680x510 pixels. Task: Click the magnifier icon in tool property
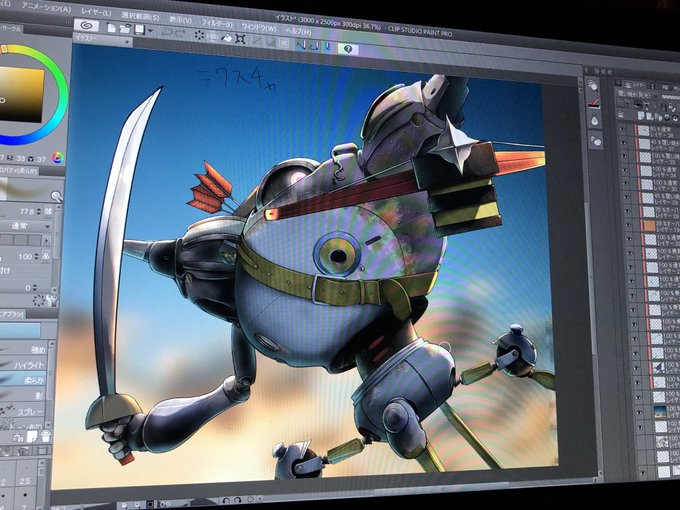tap(57, 196)
